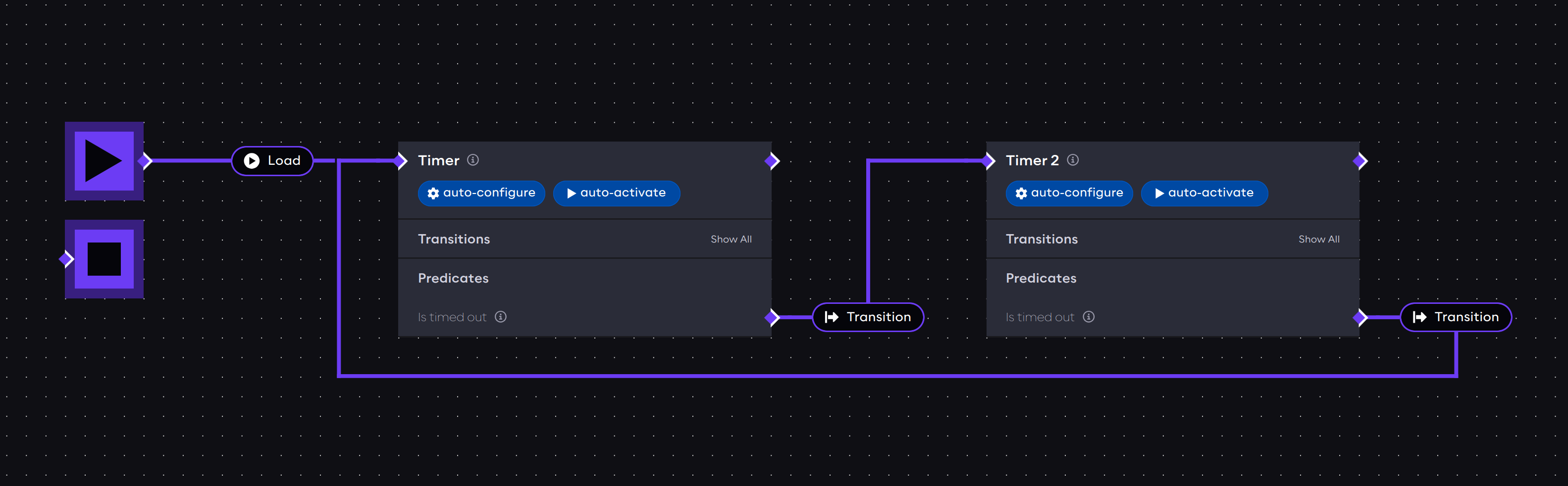
Task: Select the Load transition pill
Action: (x=272, y=161)
